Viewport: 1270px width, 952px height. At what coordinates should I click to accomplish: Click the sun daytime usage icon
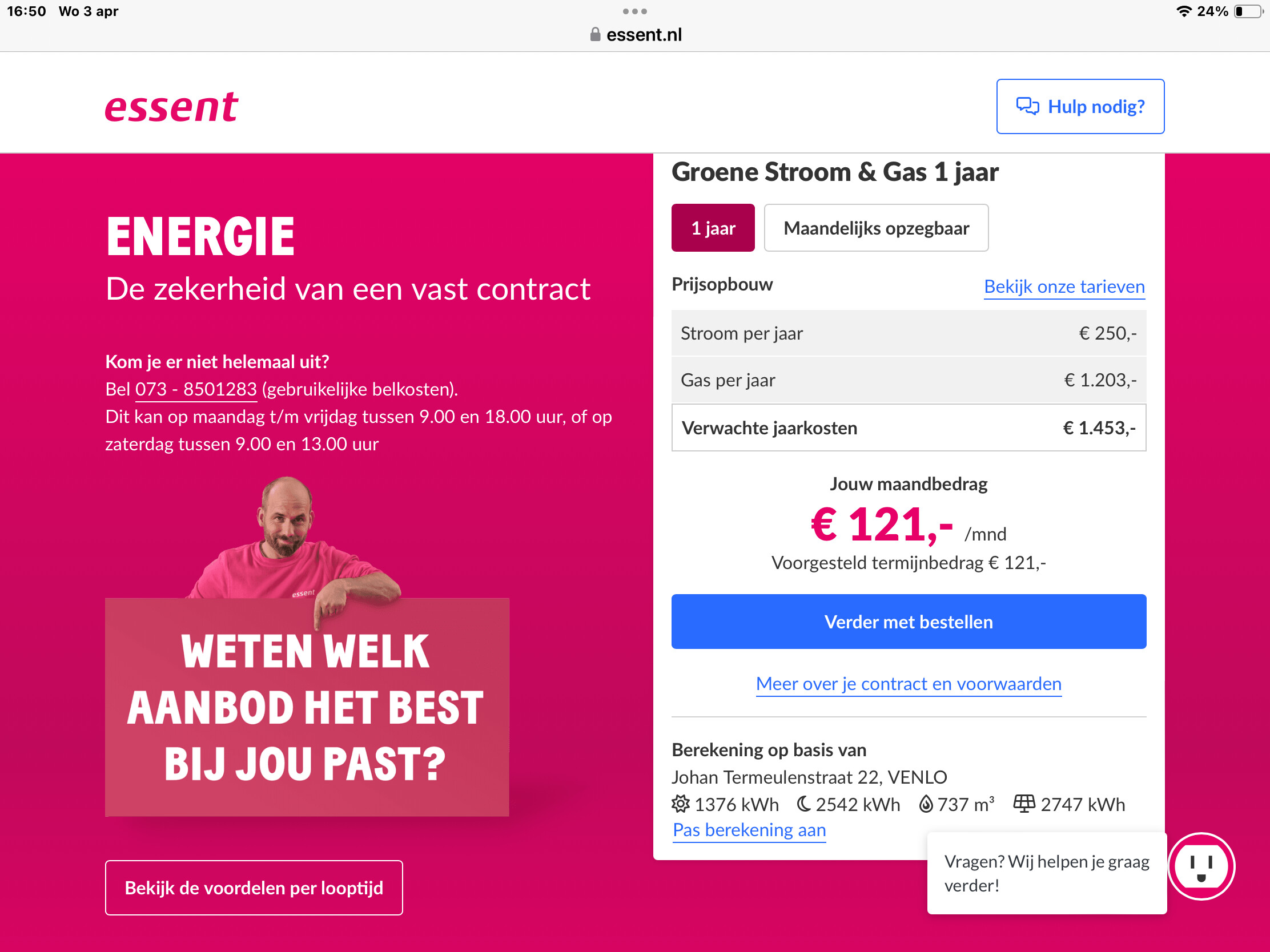pyautogui.click(x=680, y=804)
